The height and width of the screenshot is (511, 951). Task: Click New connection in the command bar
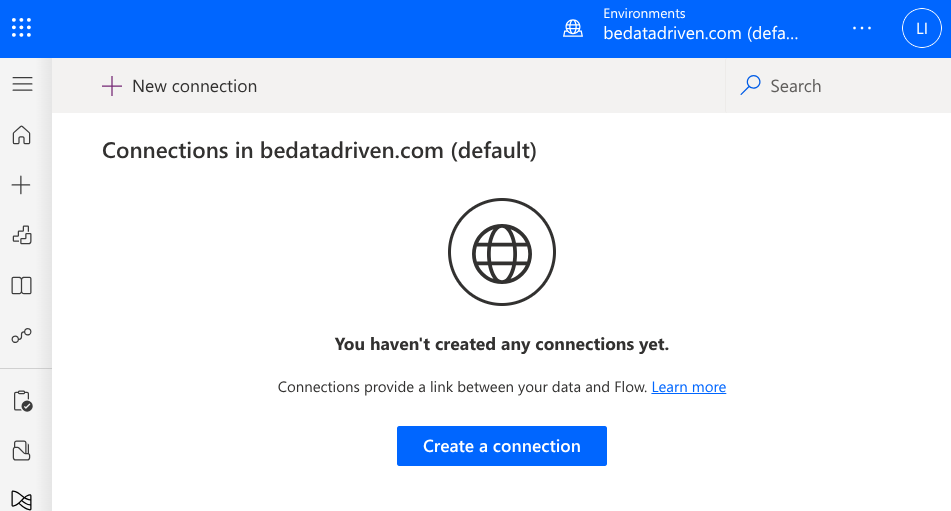point(180,86)
